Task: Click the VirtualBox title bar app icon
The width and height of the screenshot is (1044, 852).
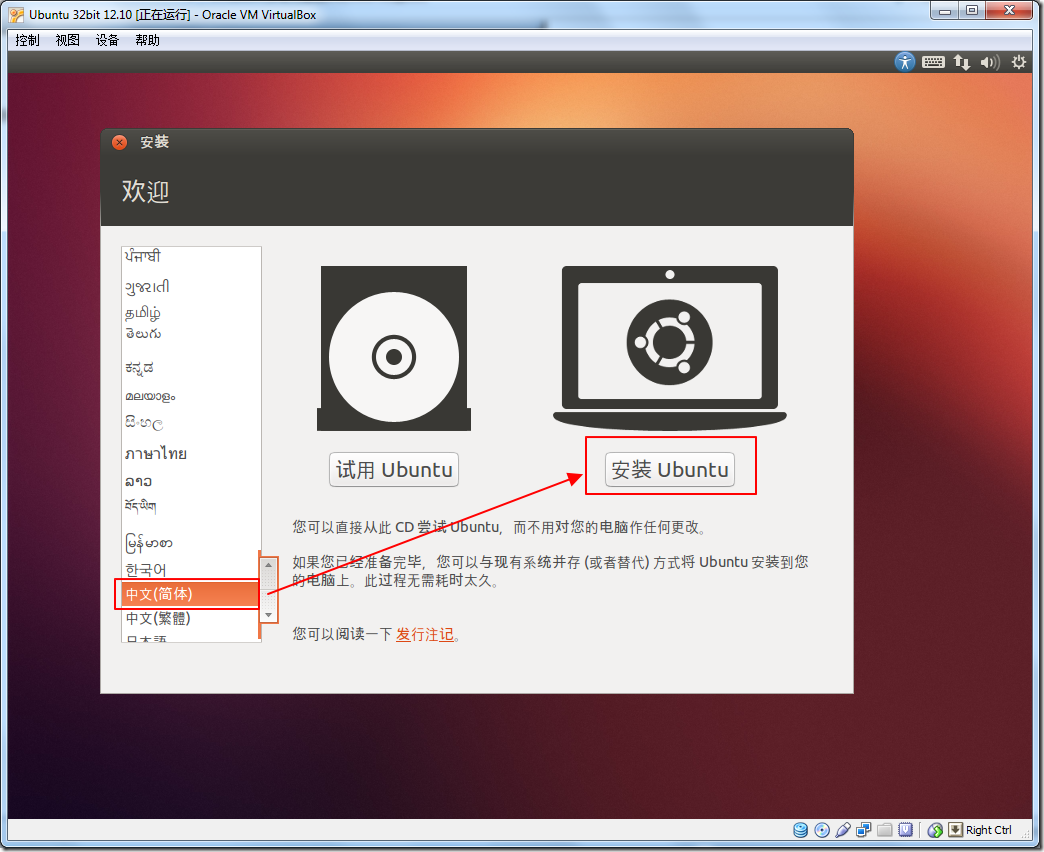Action: pyautogui.click(x=17, y=15)
